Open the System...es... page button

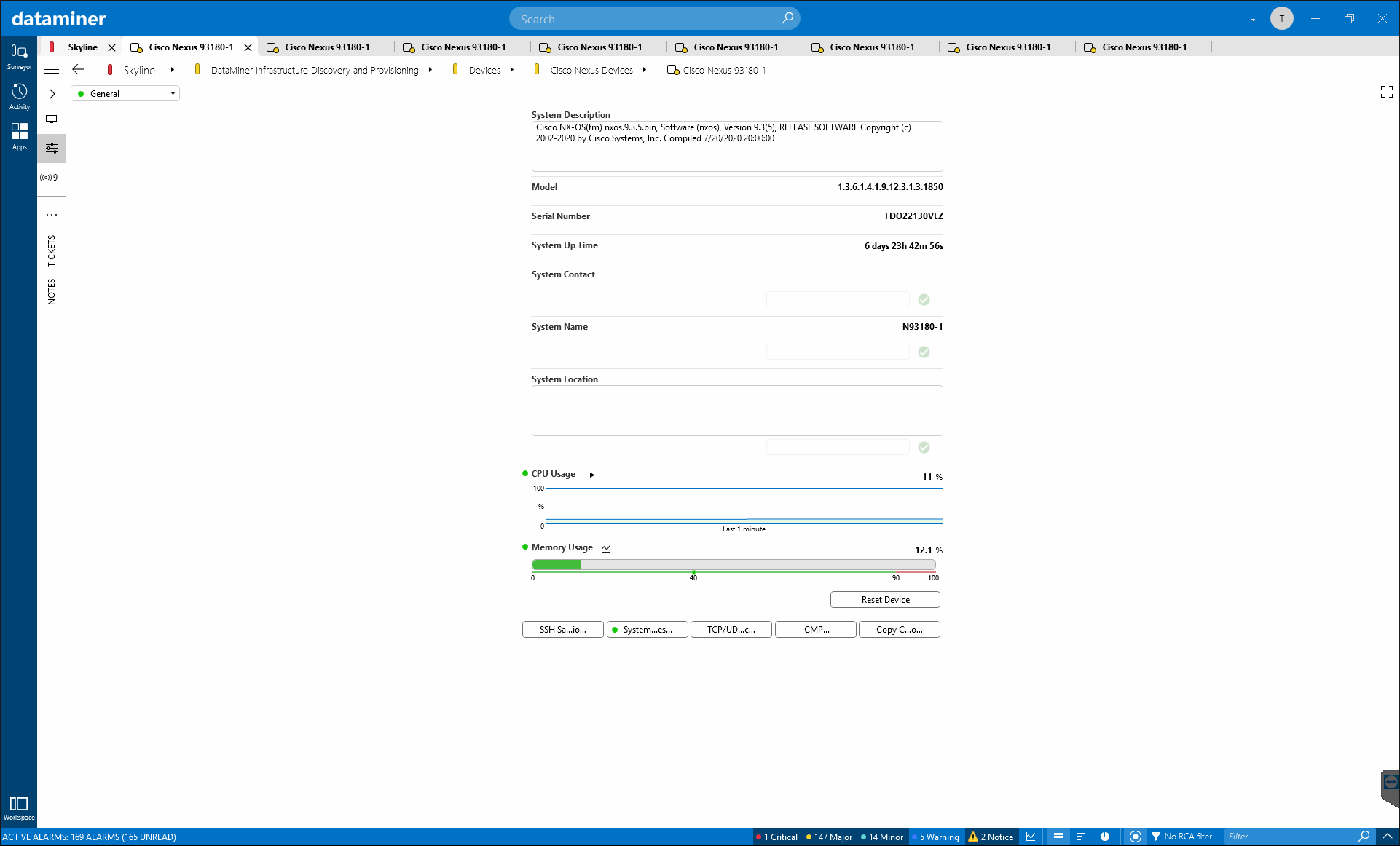[x=647, y=630]
